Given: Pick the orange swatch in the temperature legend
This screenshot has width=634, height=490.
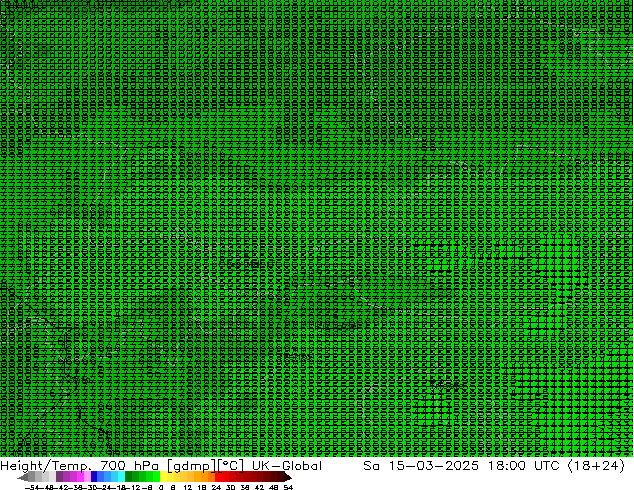Looking at the screenshot, I should 200,477.
